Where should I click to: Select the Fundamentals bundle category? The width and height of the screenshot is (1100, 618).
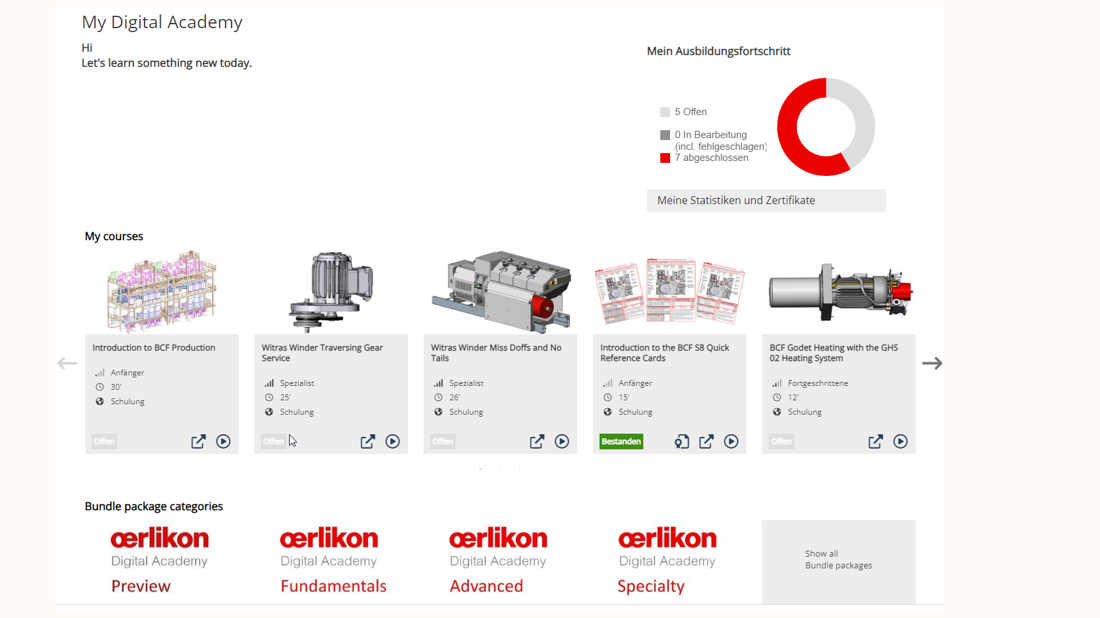[x=330, y=561]
